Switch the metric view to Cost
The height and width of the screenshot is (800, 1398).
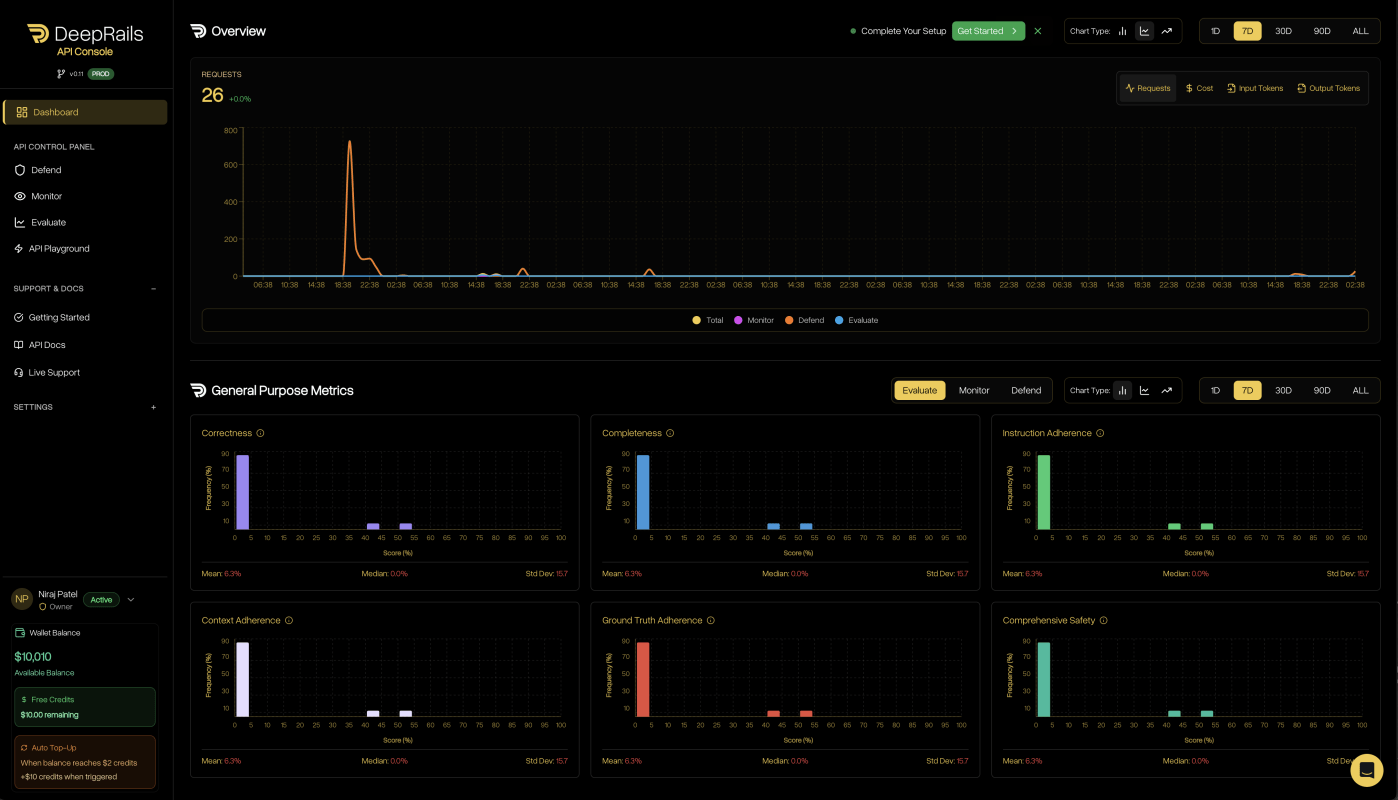tap(1199, 88)
